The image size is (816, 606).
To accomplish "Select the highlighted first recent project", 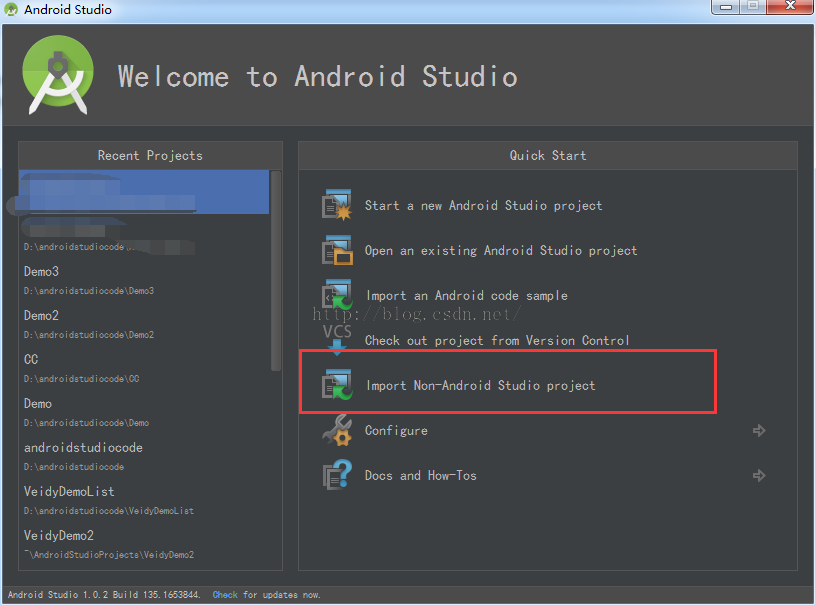I will click(x=144, y=192).
